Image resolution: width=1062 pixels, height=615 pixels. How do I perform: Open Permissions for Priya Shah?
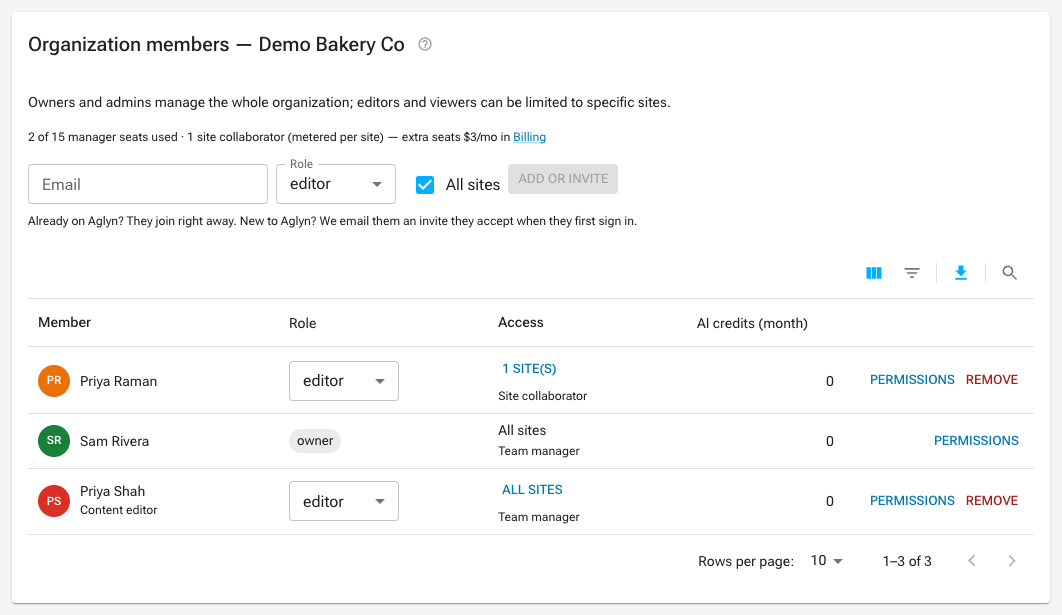[x=912, y=501]
